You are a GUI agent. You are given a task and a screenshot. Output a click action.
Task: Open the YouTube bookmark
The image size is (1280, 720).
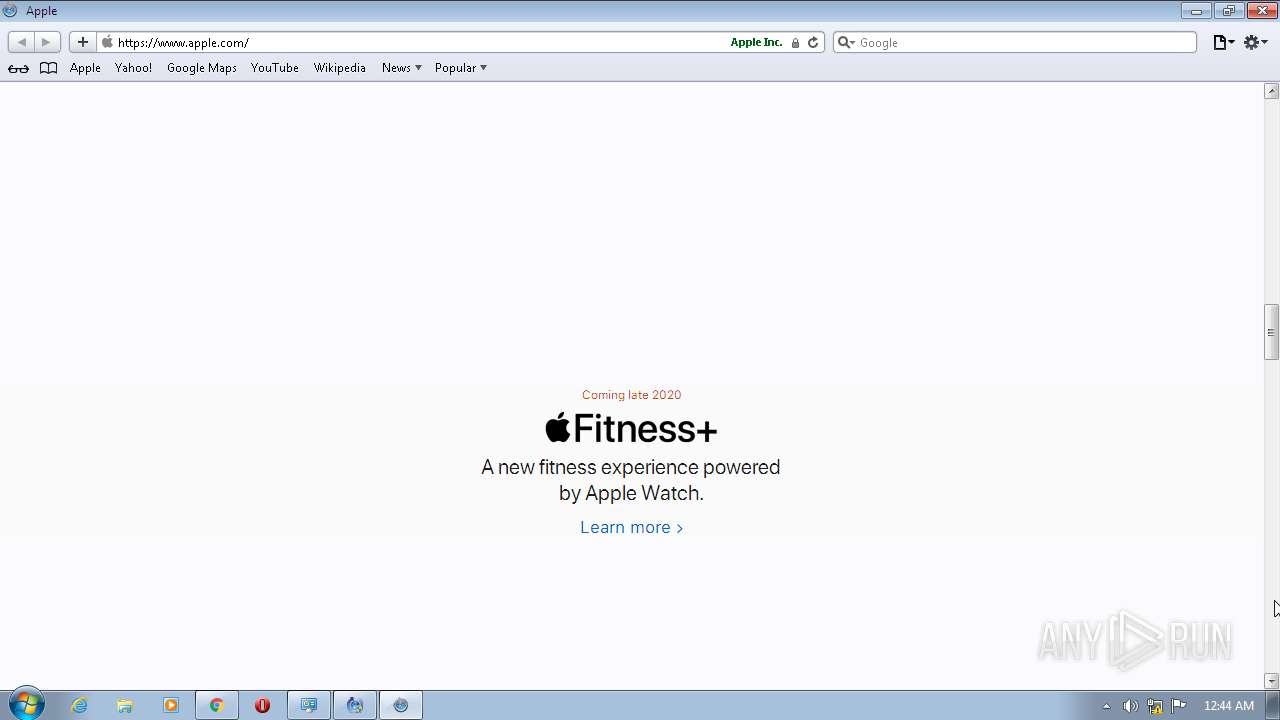(275, 68)
